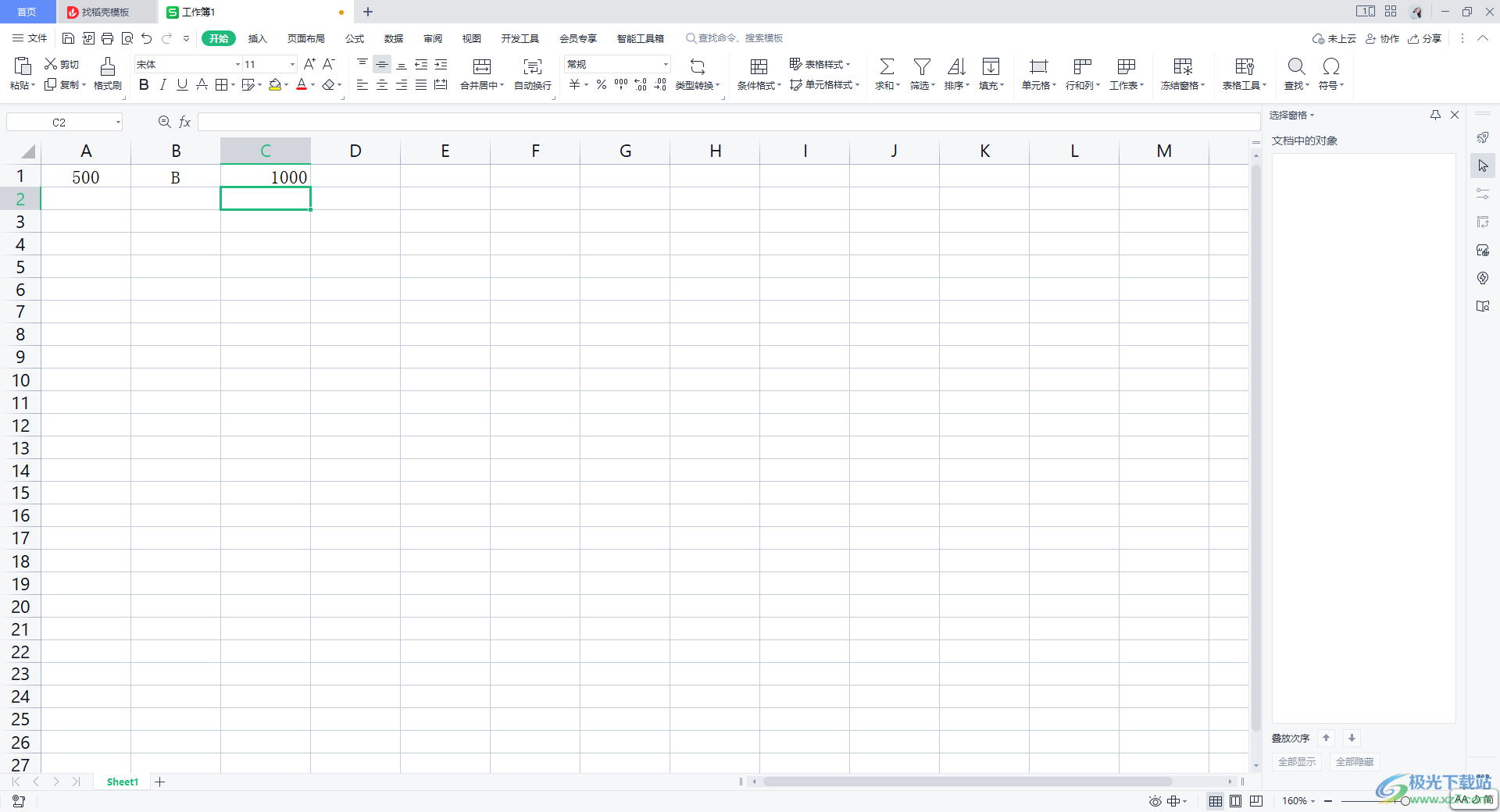The height and width of the screenshot is (812, 1500).
Task: Open the Page Layout (页面布局) tab
Action: 305,38
